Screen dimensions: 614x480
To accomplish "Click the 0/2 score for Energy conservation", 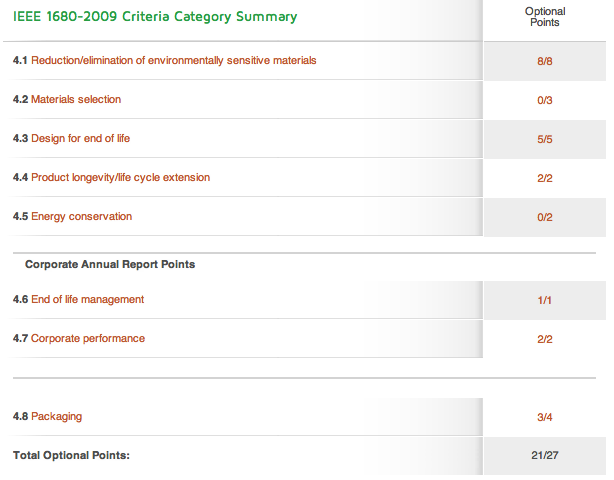I will point(545,217).
